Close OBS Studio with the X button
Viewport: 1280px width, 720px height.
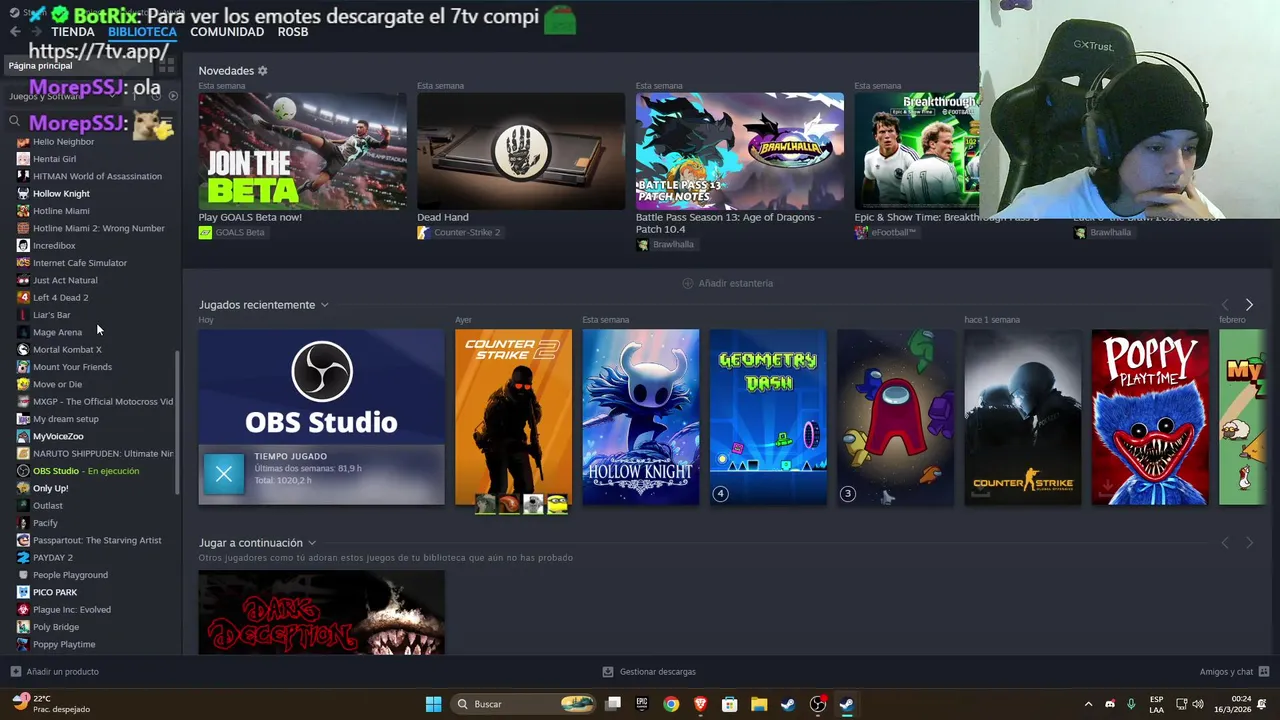pos(223,475)
